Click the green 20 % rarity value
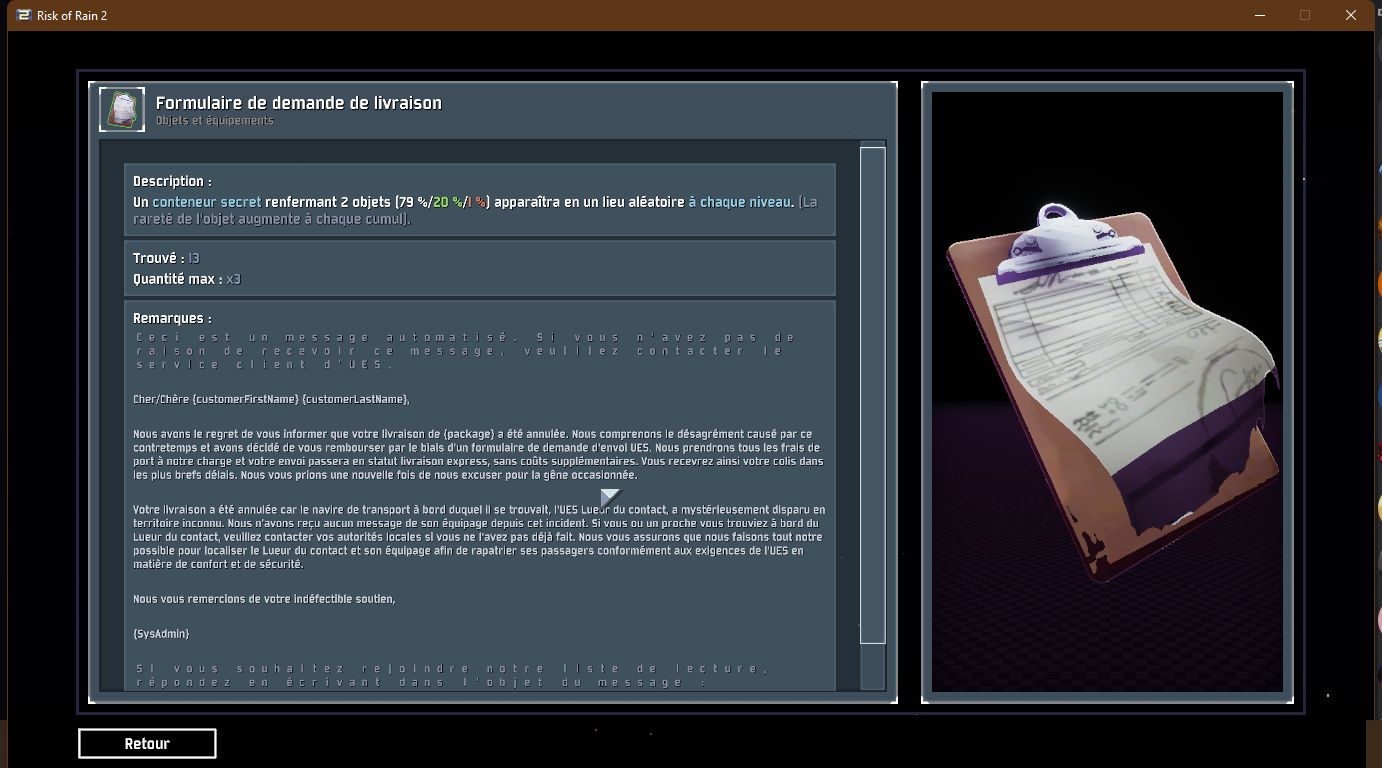 (x=447, y=202)
